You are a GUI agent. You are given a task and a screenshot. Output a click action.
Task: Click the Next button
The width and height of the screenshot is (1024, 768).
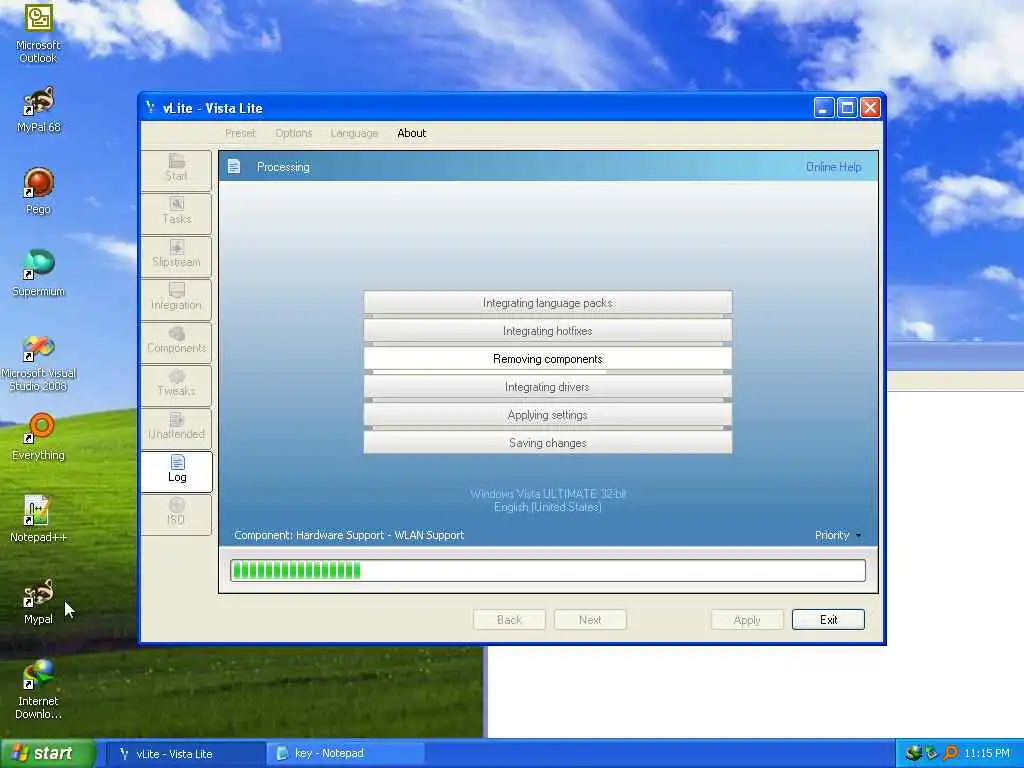pyautogui.click(x=590, y=620)
